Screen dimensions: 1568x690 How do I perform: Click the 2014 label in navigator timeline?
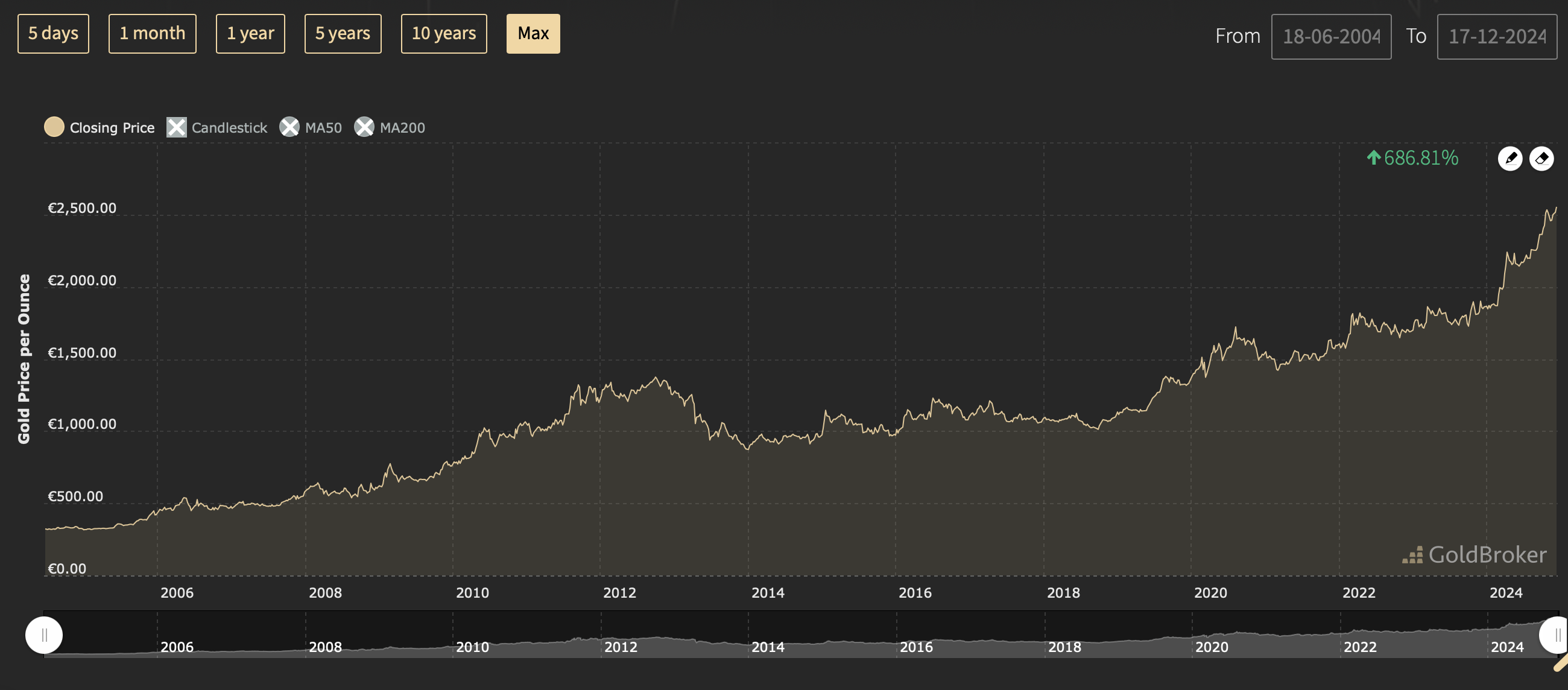(x=768, y=647)
